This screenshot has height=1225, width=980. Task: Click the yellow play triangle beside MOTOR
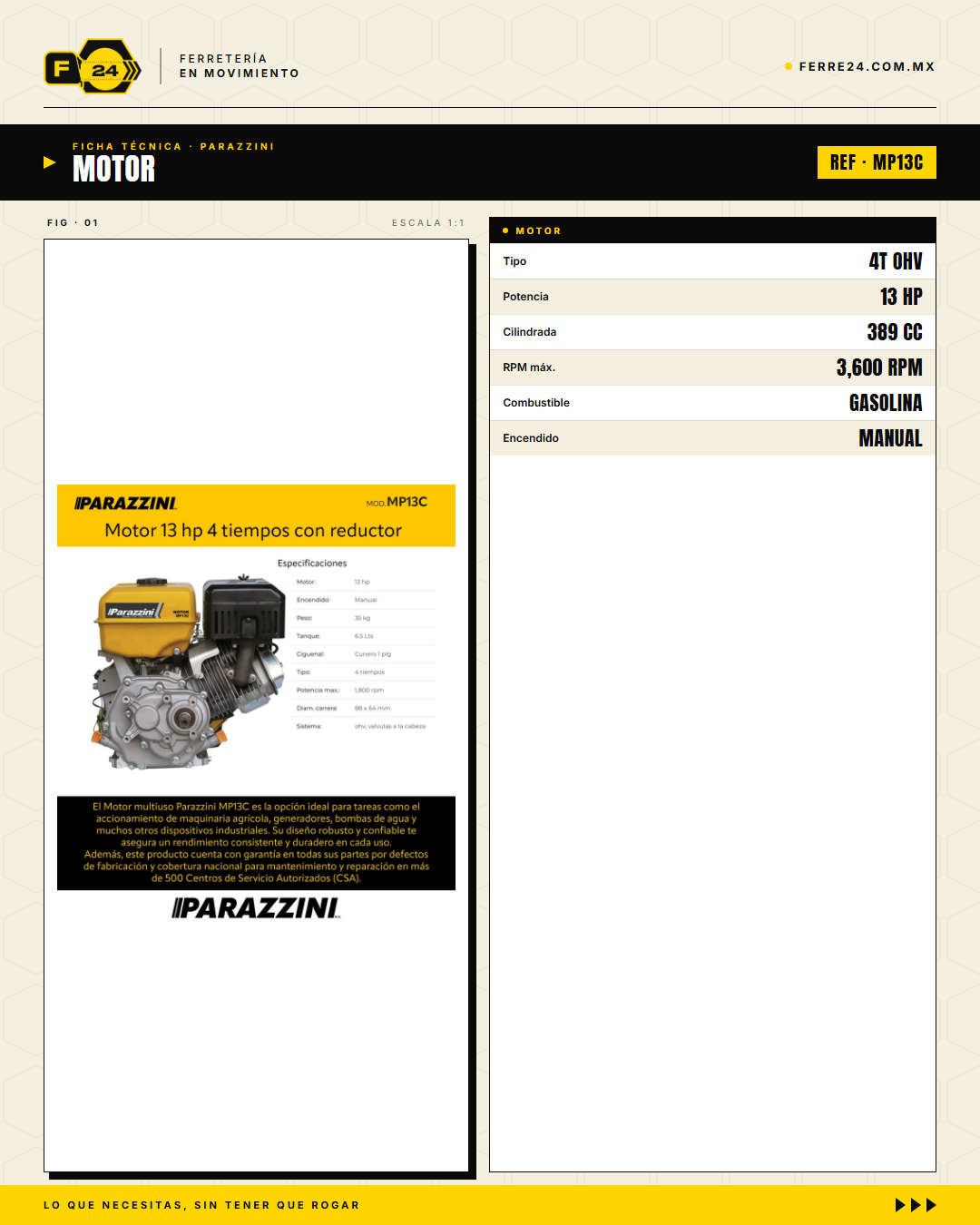point(50,162)
